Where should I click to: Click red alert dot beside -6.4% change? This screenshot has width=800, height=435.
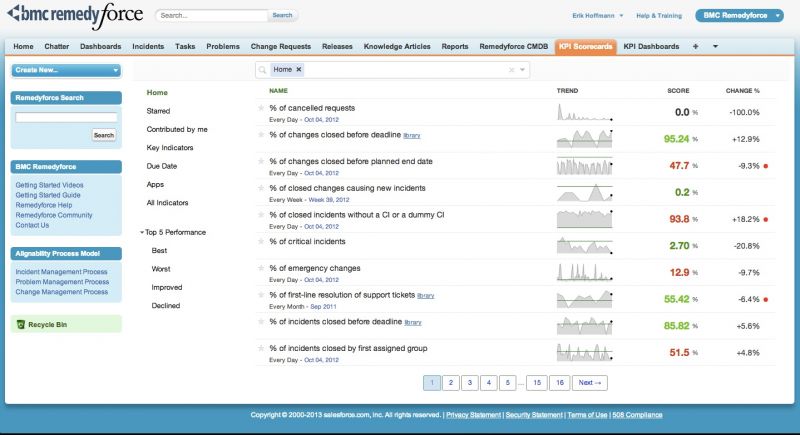click(766, 299)
